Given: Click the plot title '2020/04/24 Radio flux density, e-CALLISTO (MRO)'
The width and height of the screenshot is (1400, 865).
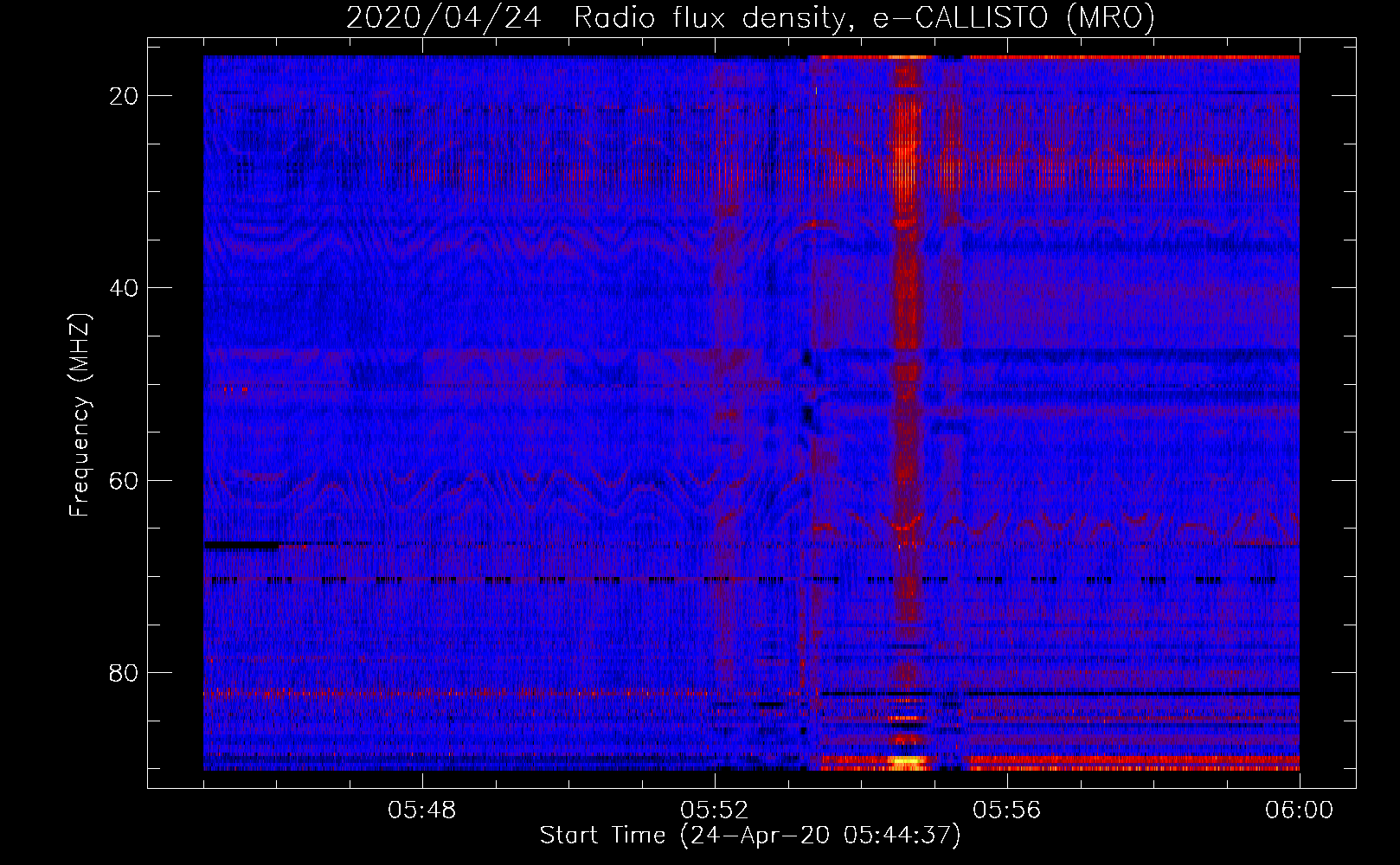Looking at the screenshot, I should coord(750,17).
